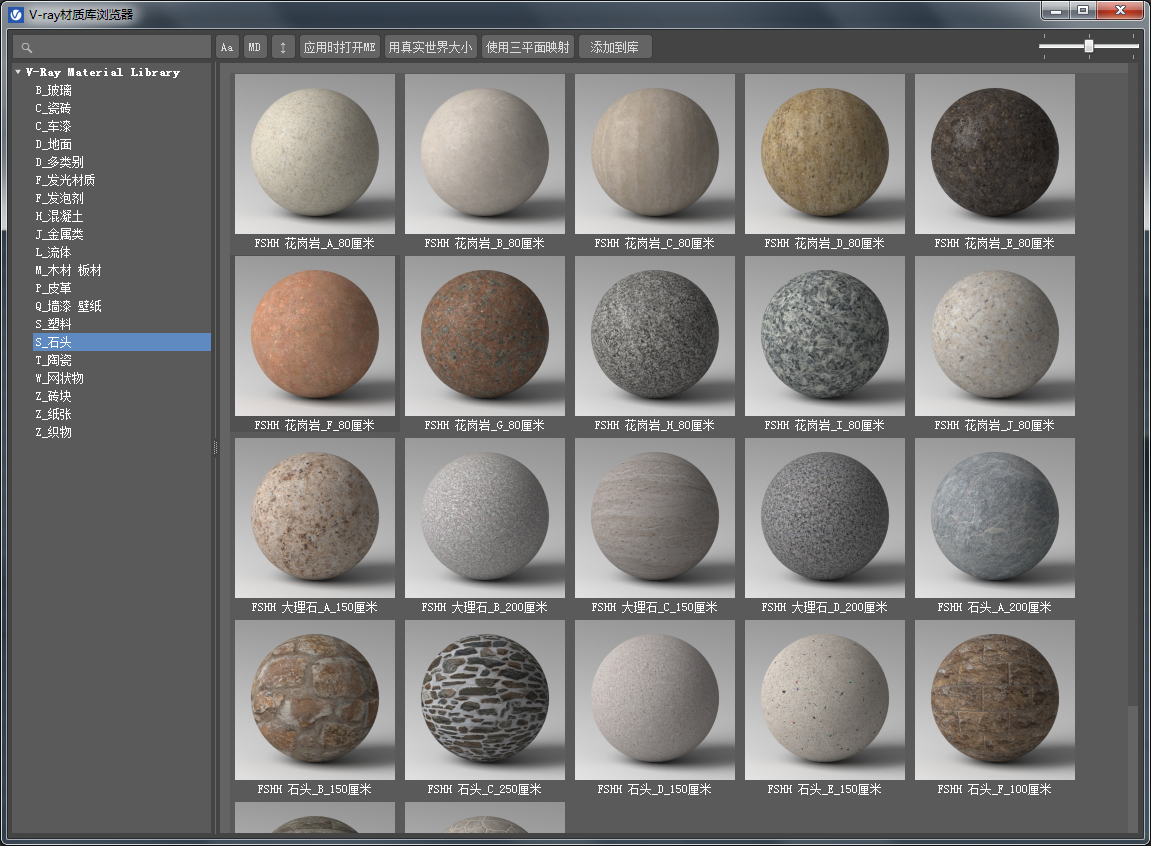The image size is (1151, 846).
Task: Select the C_瓷砖 category
Action: click(53, 108)
